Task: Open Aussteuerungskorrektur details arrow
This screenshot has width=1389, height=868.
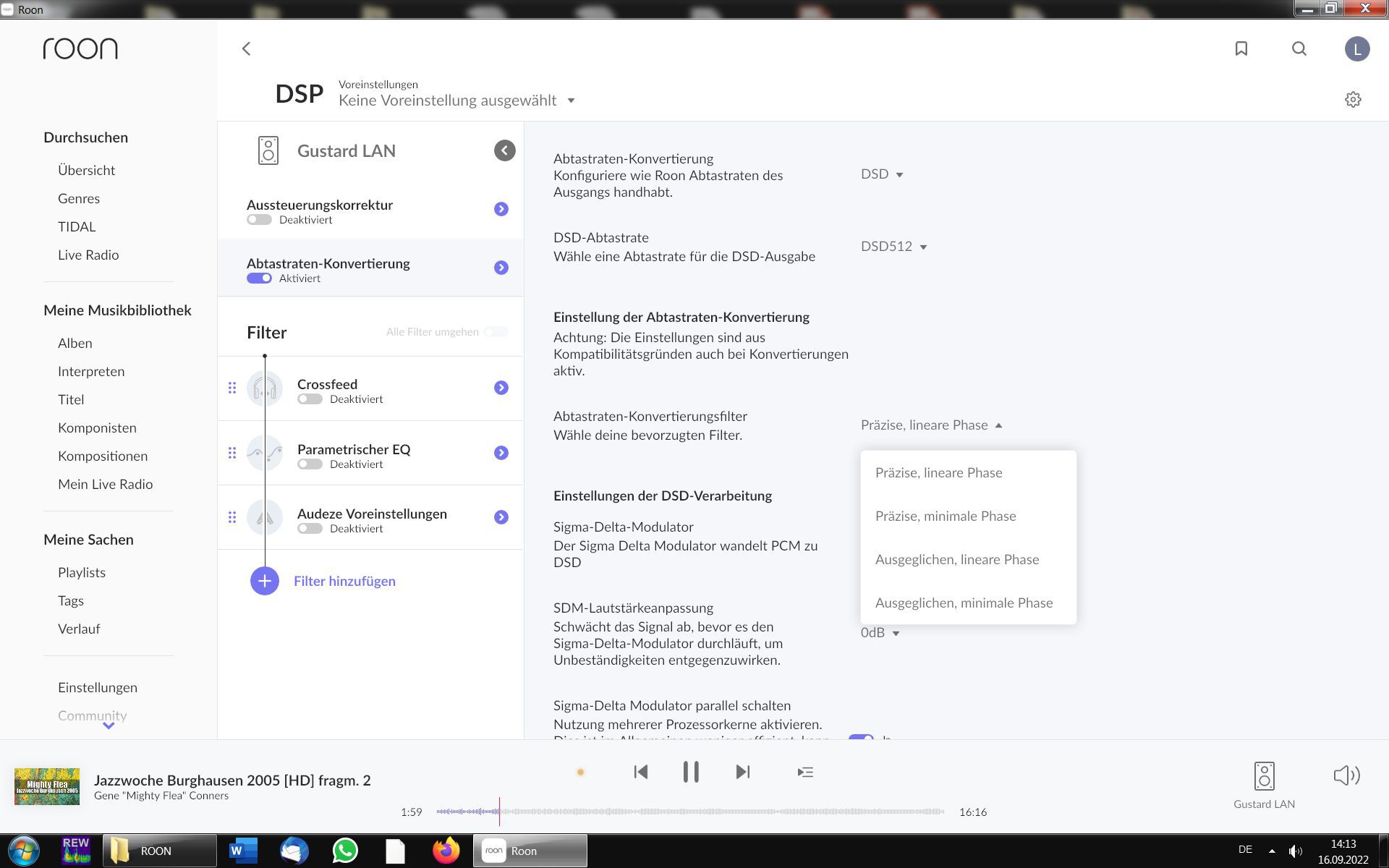Action: [501, 209]
